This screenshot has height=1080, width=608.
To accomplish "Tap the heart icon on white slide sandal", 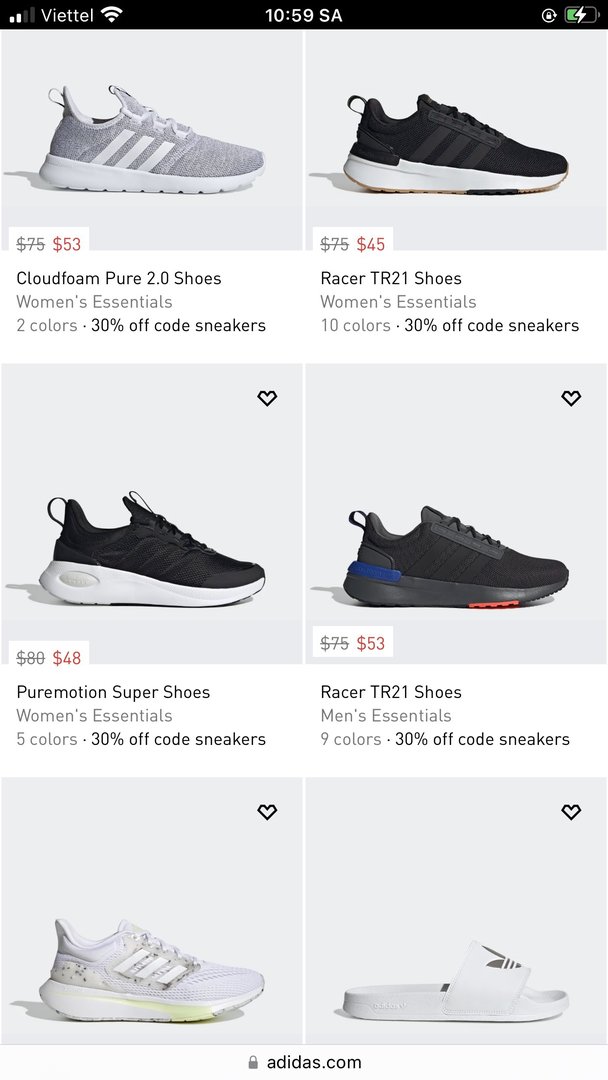I will coord(571,812).
